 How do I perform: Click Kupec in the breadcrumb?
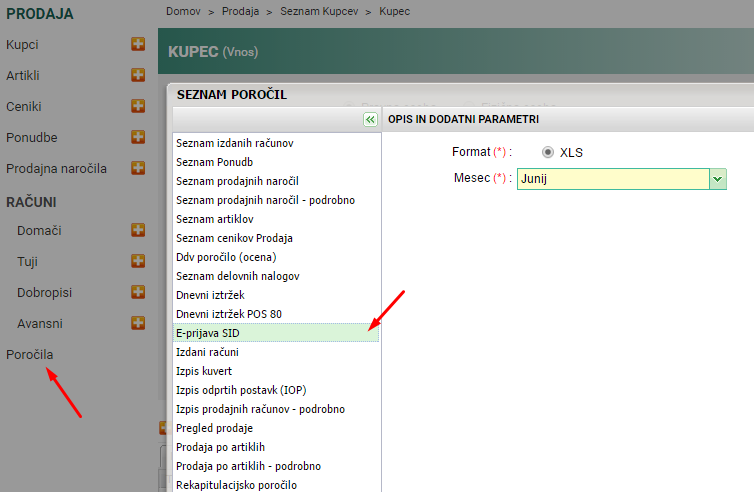pos(395,11)
